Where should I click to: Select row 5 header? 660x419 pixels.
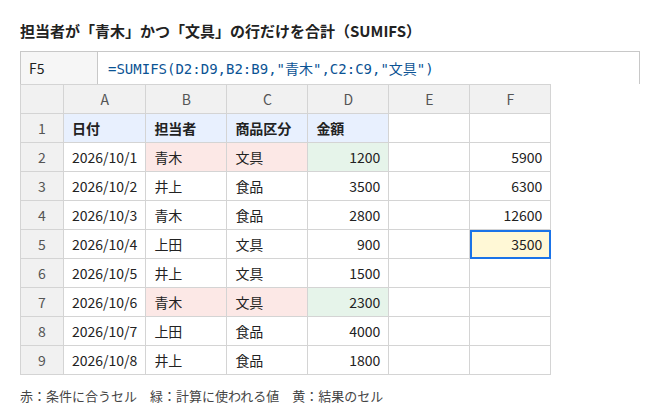click(x=42, y=245)
